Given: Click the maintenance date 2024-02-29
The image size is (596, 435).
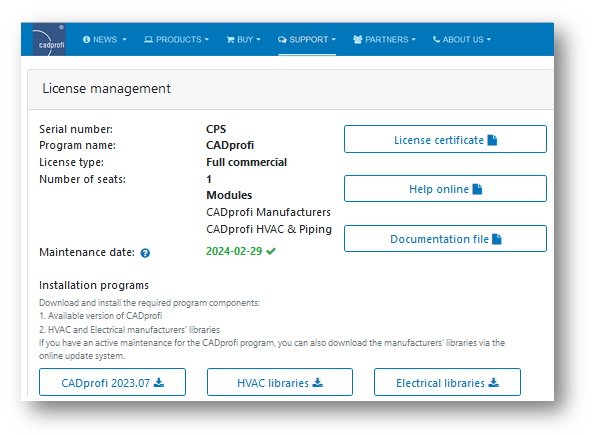Looking at the screenshot, I should tap(234, 251).
